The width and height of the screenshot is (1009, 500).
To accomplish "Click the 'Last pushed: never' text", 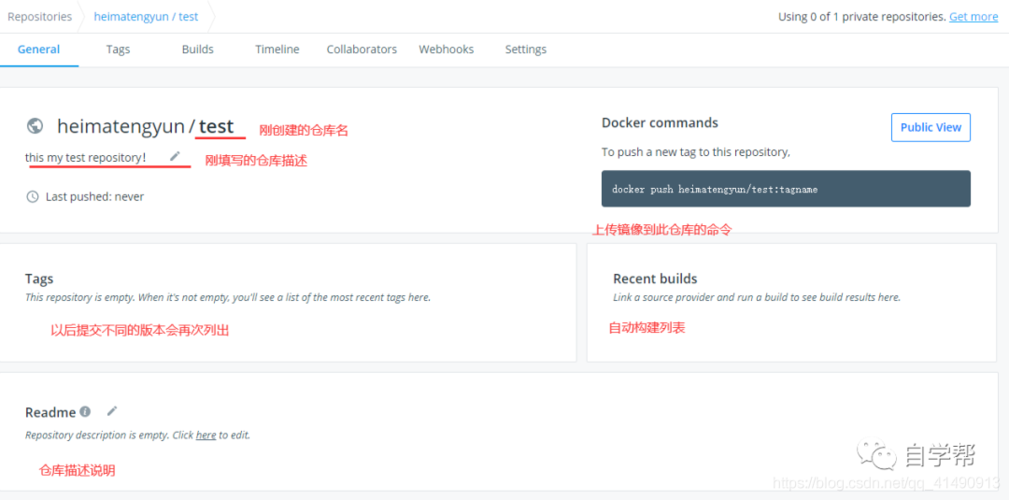I will tap(95, 197).
